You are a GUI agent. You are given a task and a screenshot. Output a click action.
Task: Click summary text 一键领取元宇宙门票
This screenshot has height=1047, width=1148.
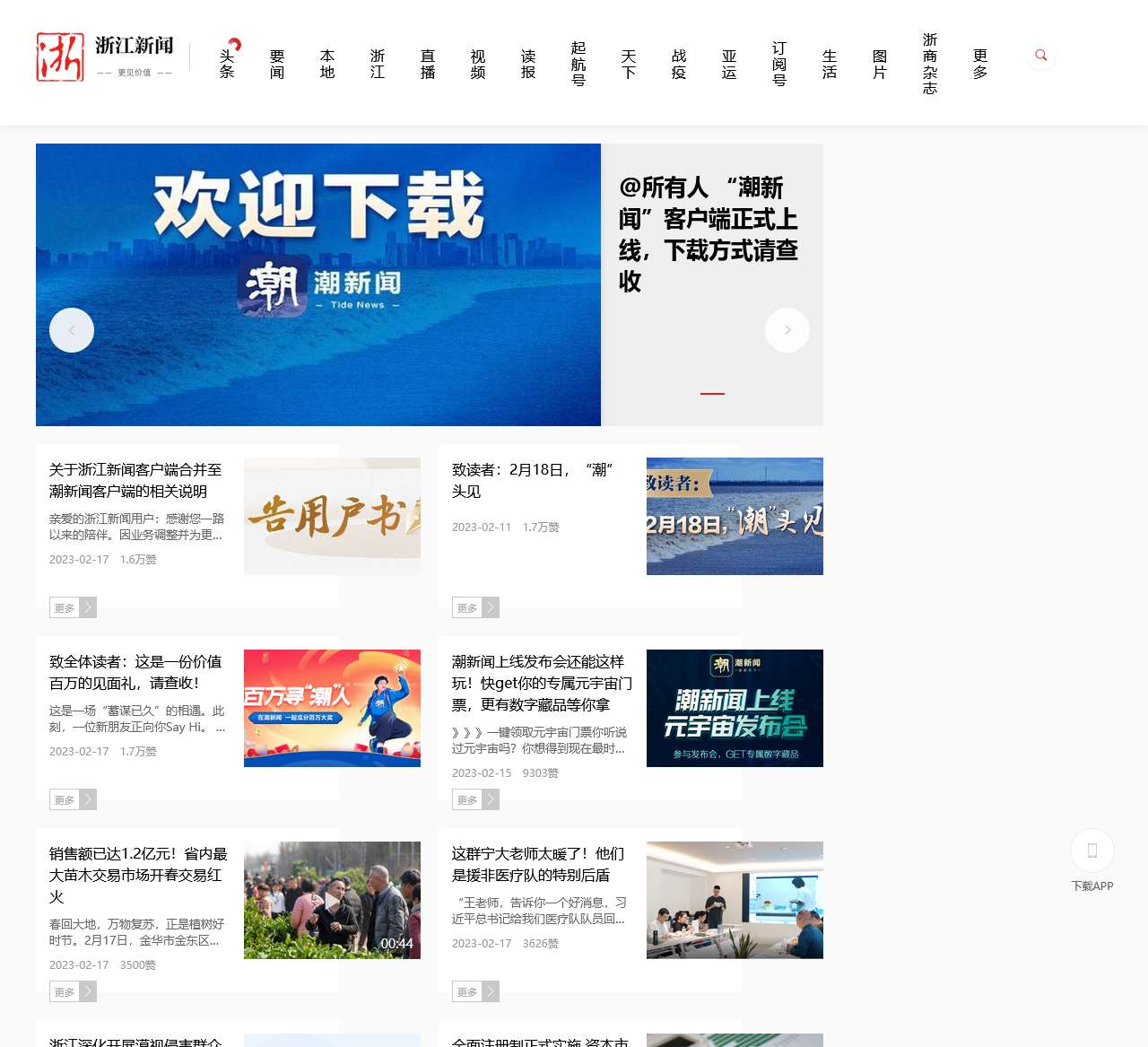(x=539, y=740)
